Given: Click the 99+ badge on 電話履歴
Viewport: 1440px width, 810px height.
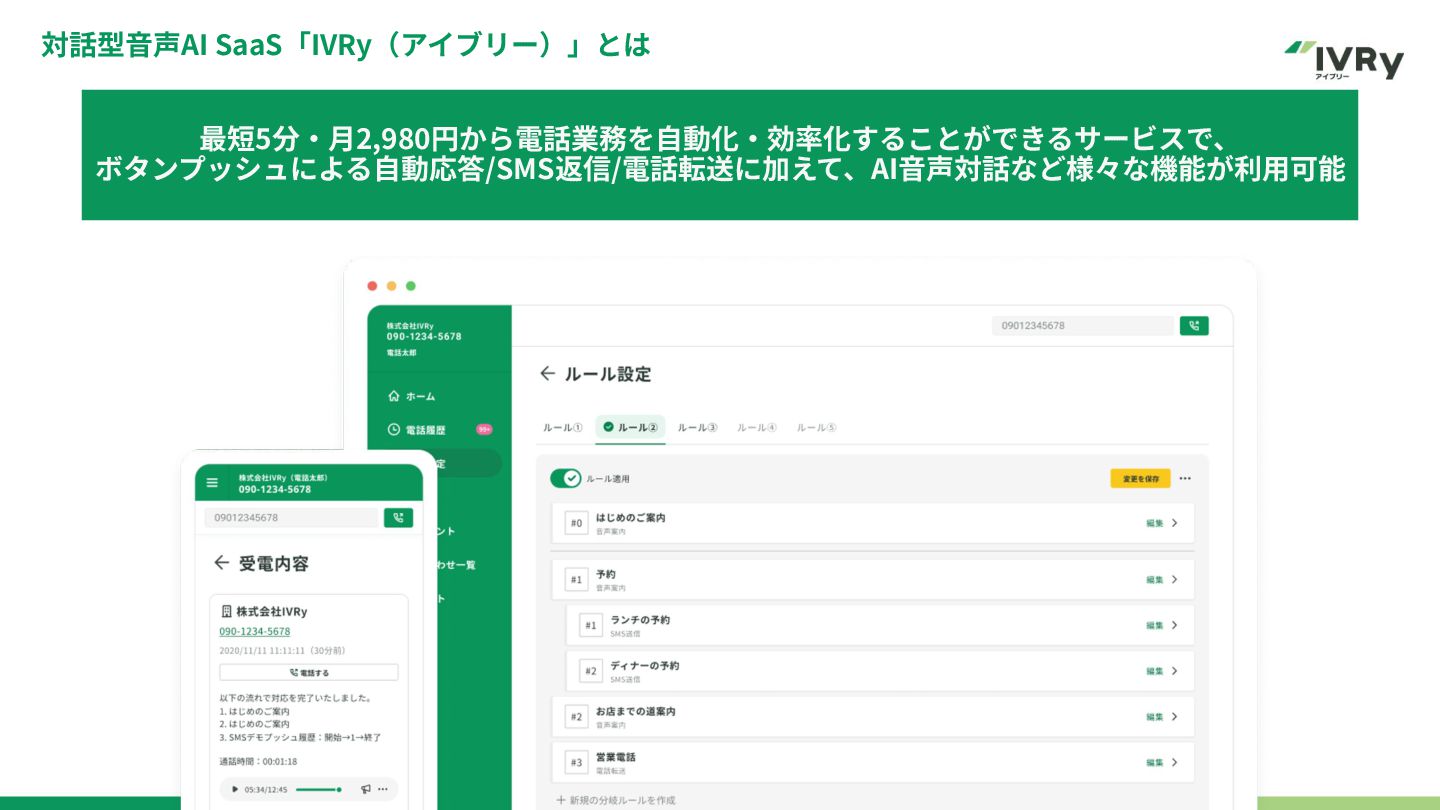Looking at the screenshot, I should [484, 429].
